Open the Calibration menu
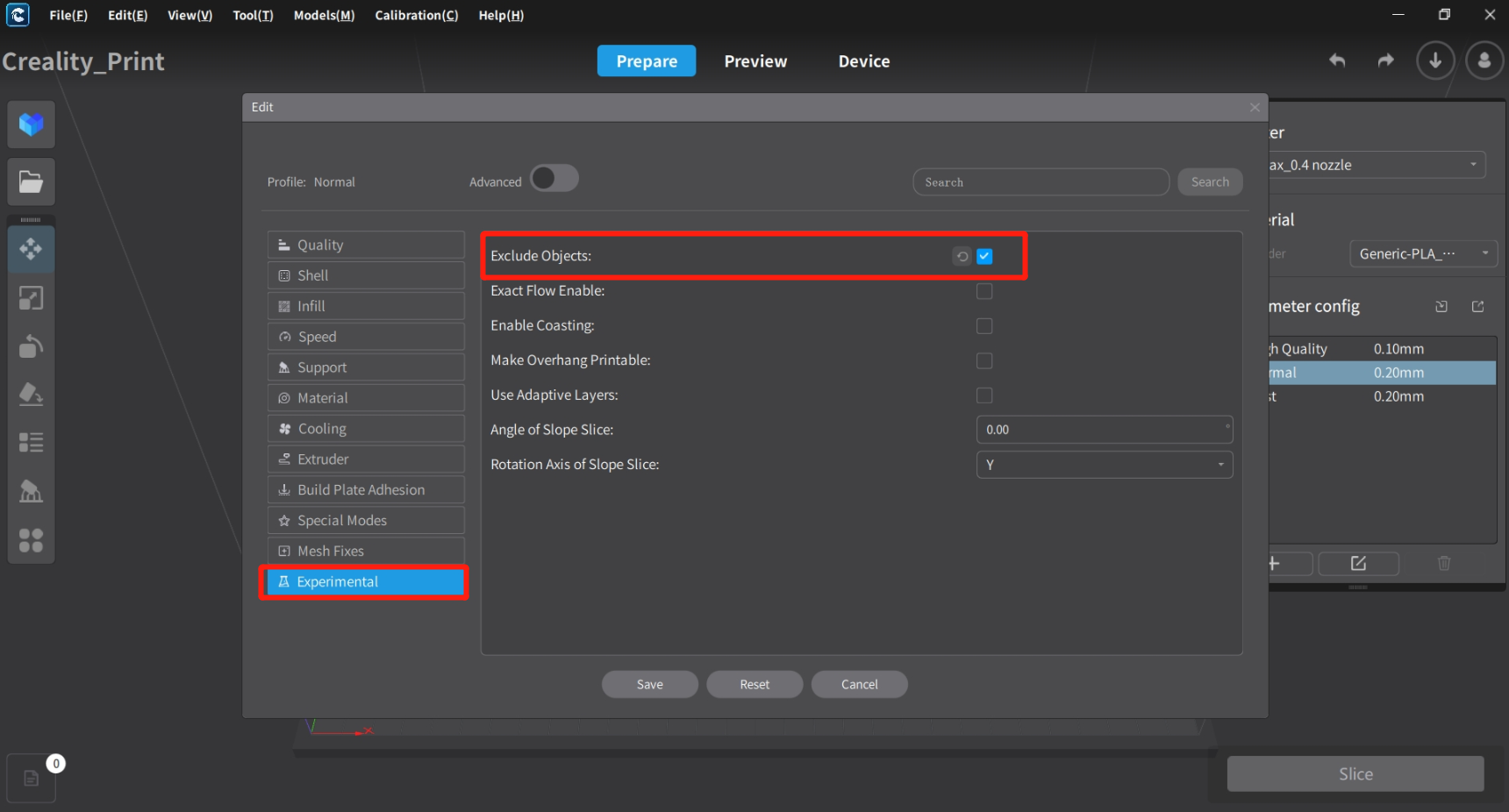This screenshot has width=1509, height=812. [x=416, y=15]
